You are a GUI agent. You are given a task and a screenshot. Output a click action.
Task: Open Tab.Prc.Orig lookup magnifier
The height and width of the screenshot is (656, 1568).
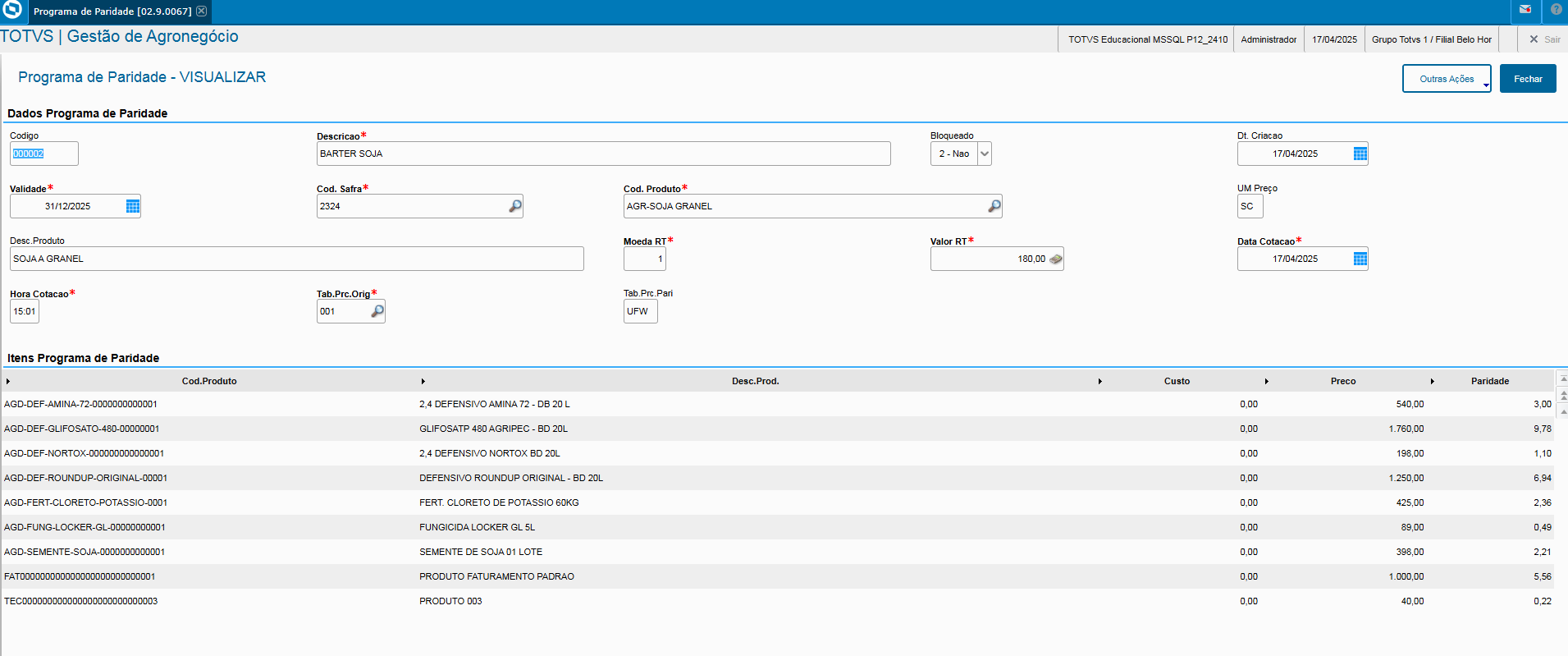377,311
